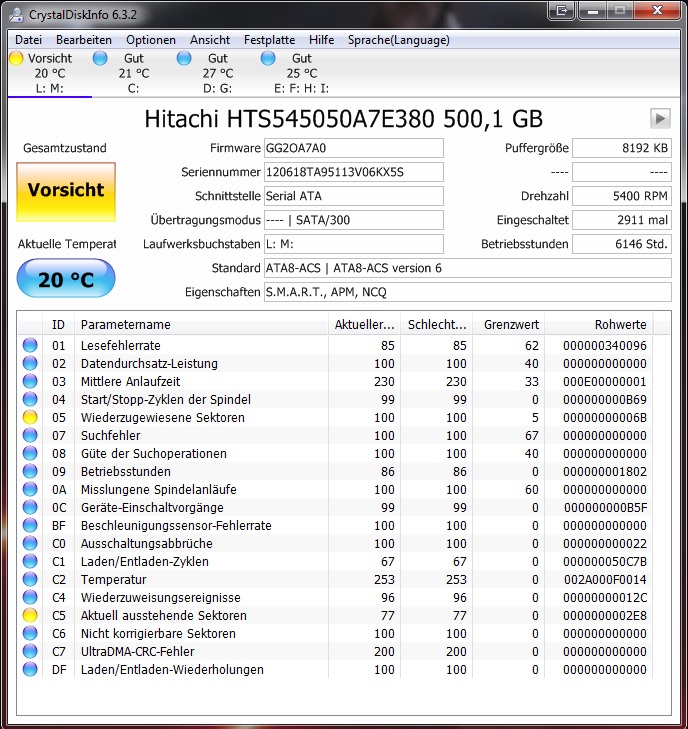This screenshot has width=688, height=729.
Task: Open the Festplatte menu
Action: [x=269, y=40]
